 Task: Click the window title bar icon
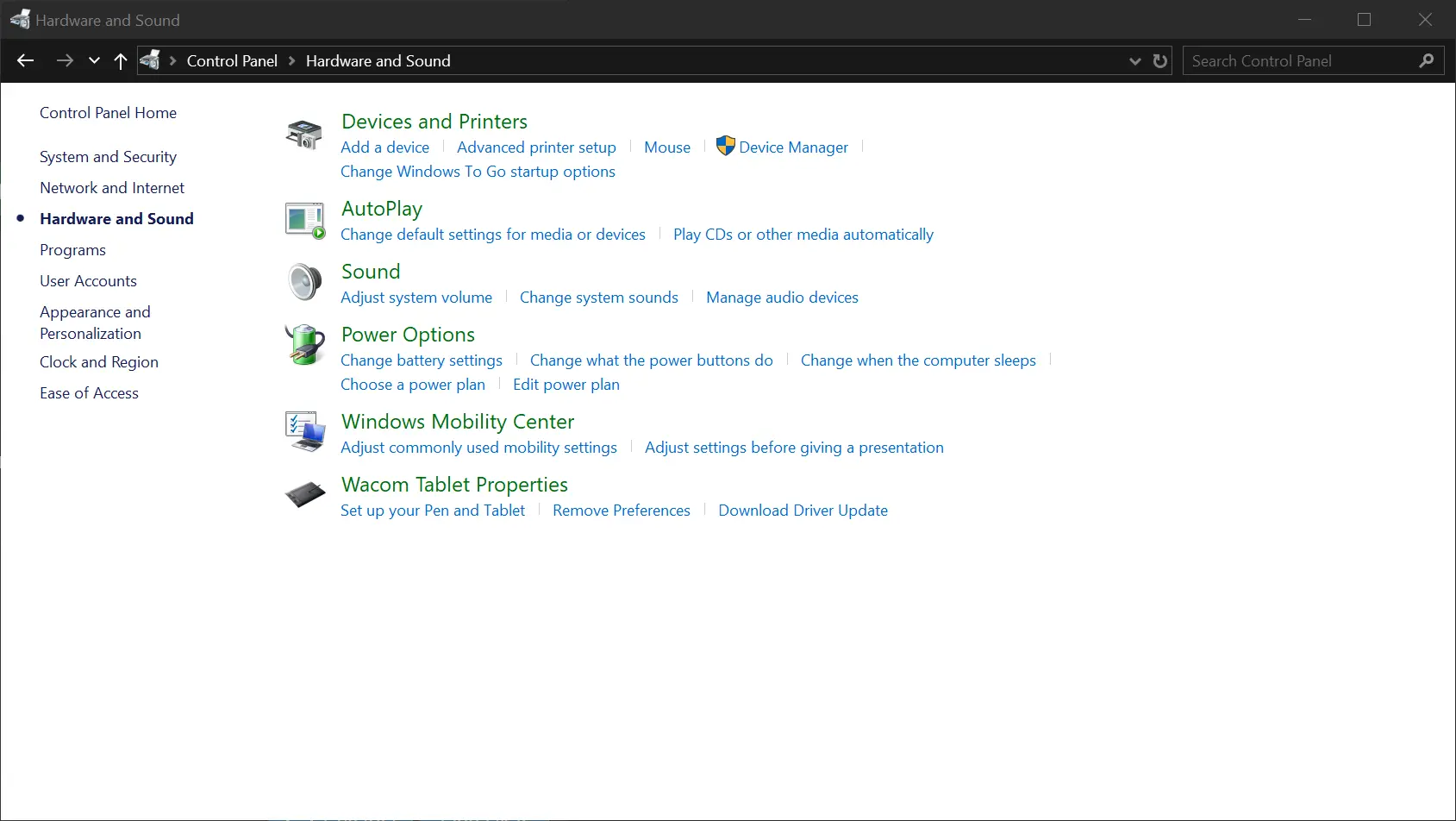click(x=20, y=19)
